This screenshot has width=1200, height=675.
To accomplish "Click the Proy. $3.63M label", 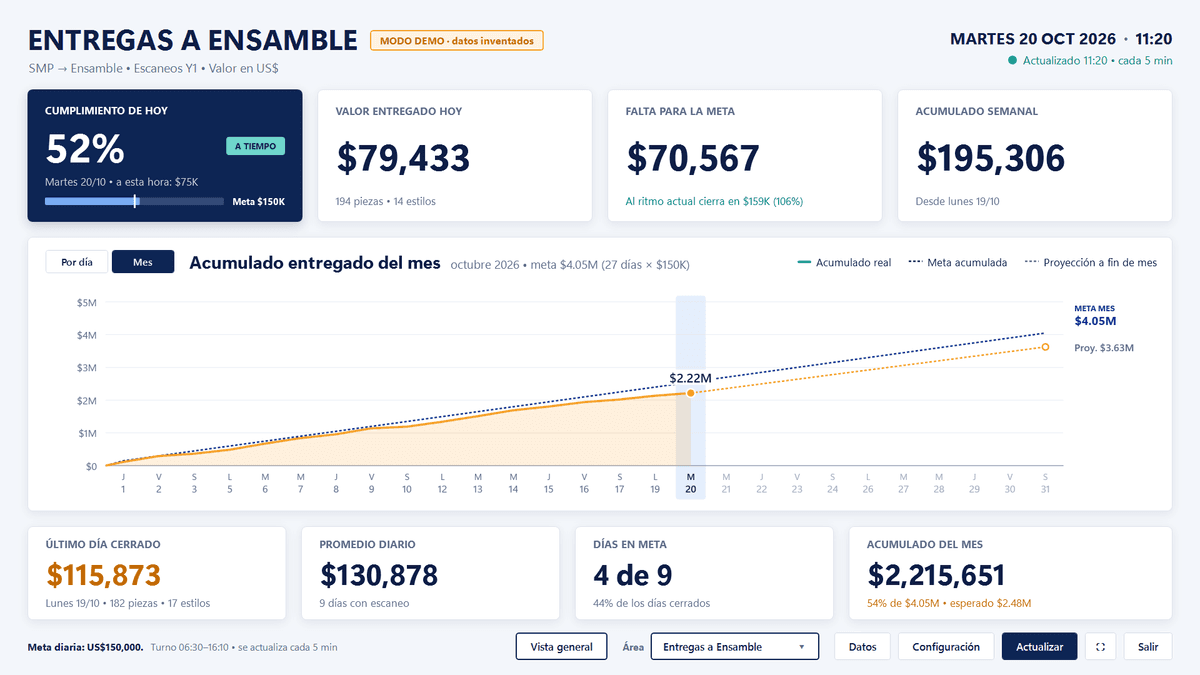I will 1104,348.
